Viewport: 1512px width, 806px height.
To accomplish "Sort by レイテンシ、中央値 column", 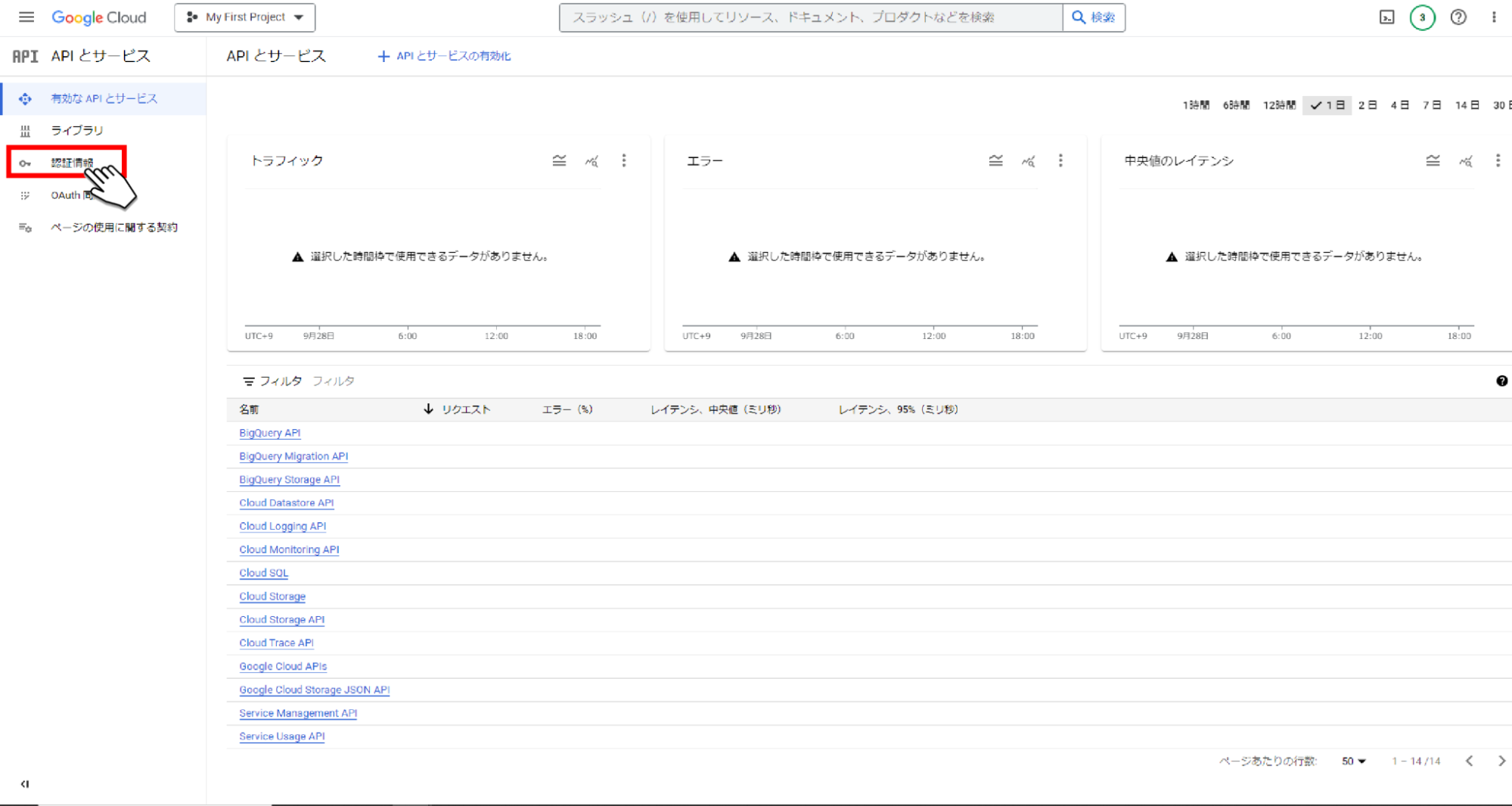I will coord(716,409).
